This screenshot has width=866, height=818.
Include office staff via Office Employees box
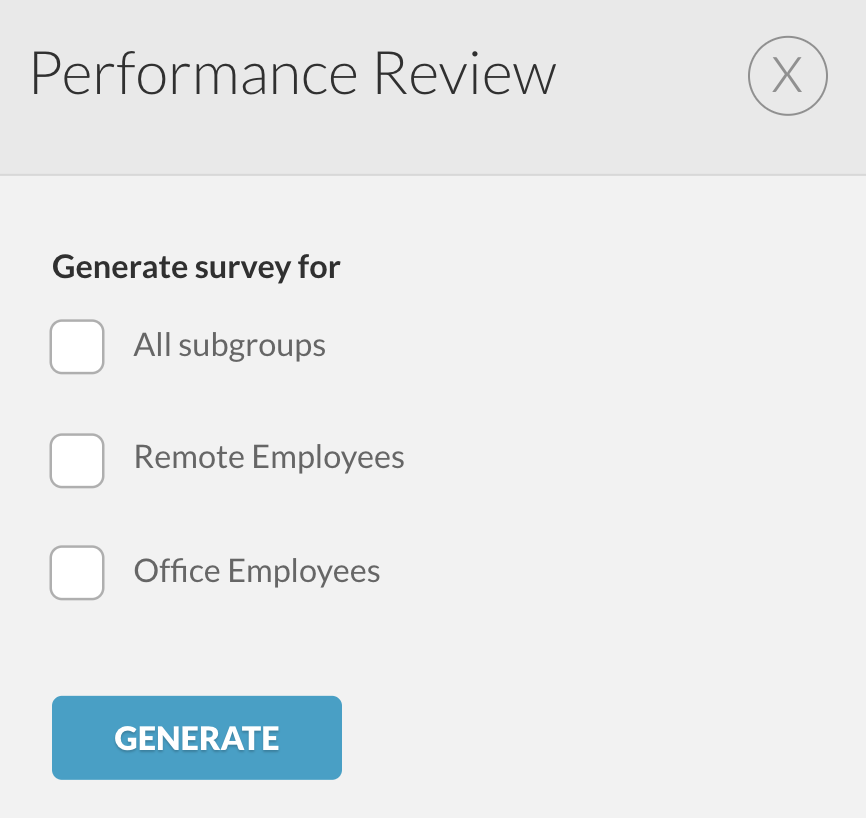(x=77, y=573)
